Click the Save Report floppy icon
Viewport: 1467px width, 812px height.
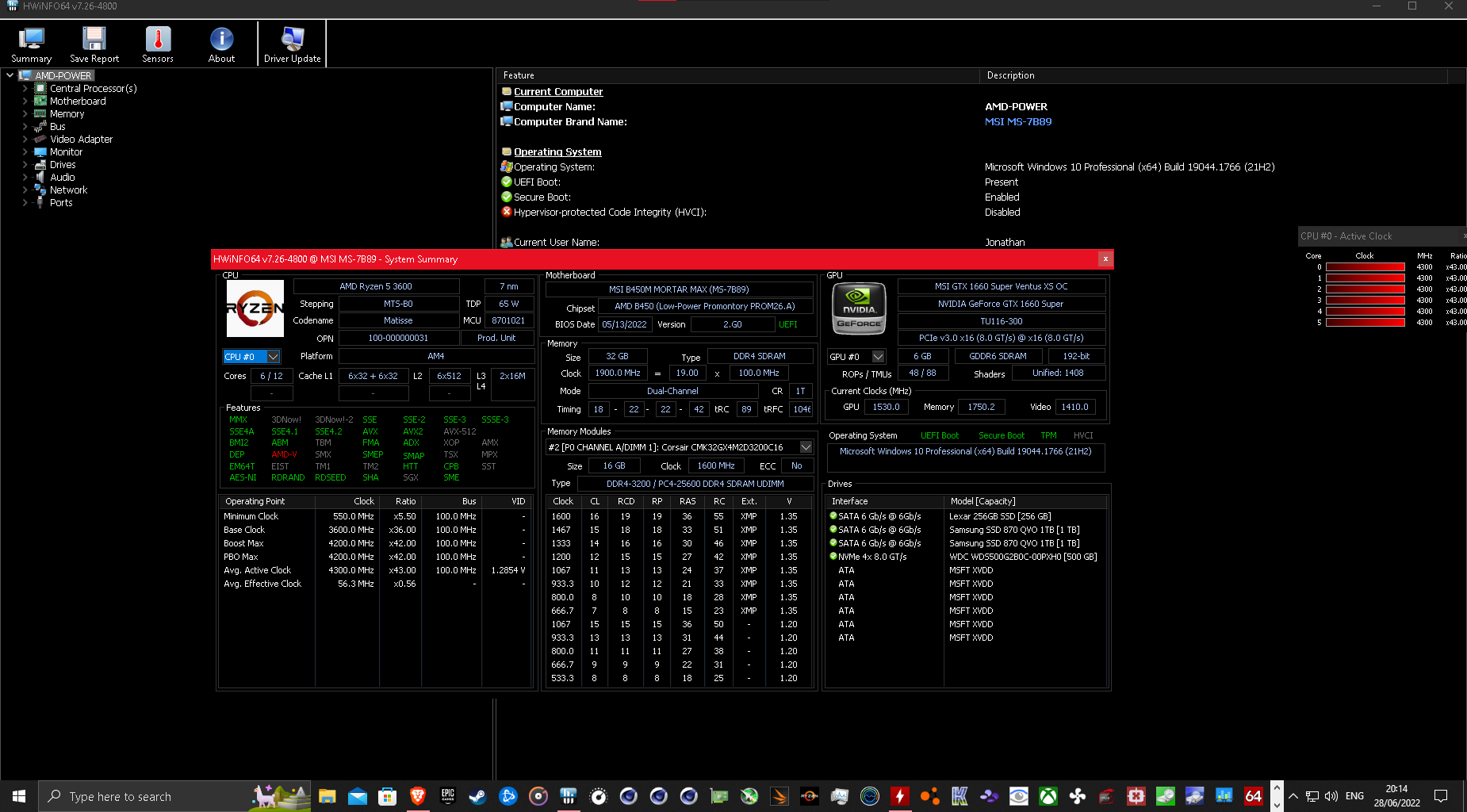[x=94, y=45]
